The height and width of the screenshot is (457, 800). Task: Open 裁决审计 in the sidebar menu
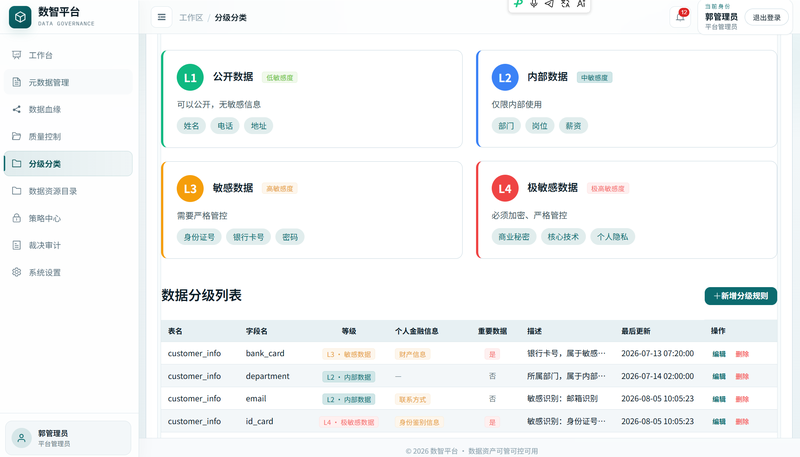pyautogui.click(x=68, y=245)
